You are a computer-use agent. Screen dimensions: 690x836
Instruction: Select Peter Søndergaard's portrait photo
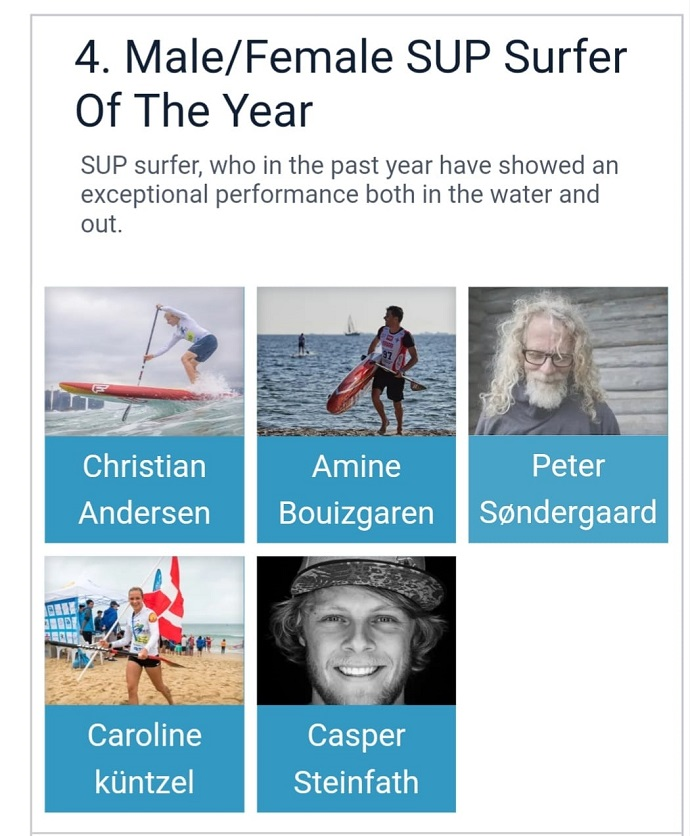568,361
